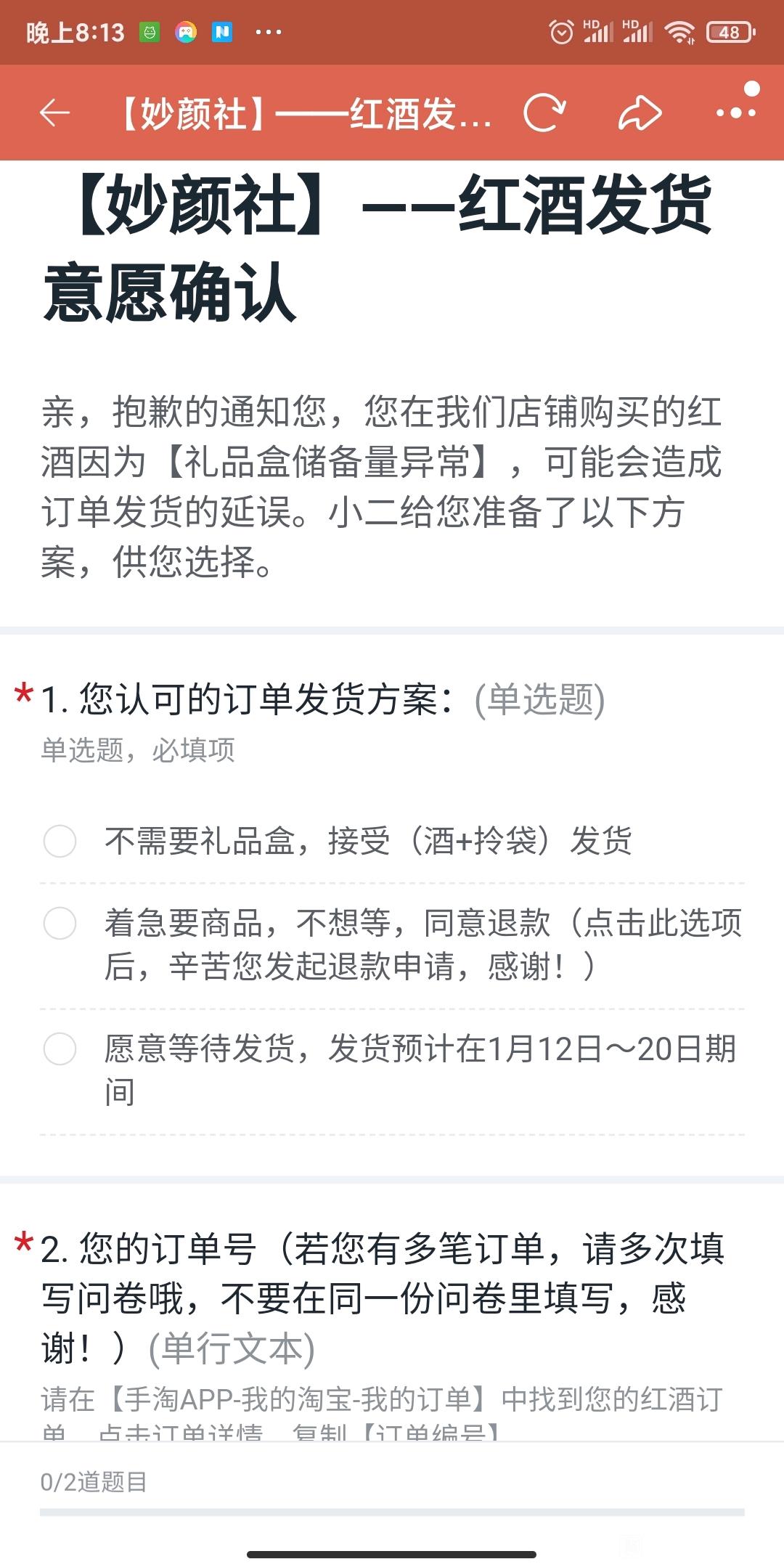Tap the colorful game controller notification icon
Viewport: 784px width, 1567px height.
click(x=186, y=32)
